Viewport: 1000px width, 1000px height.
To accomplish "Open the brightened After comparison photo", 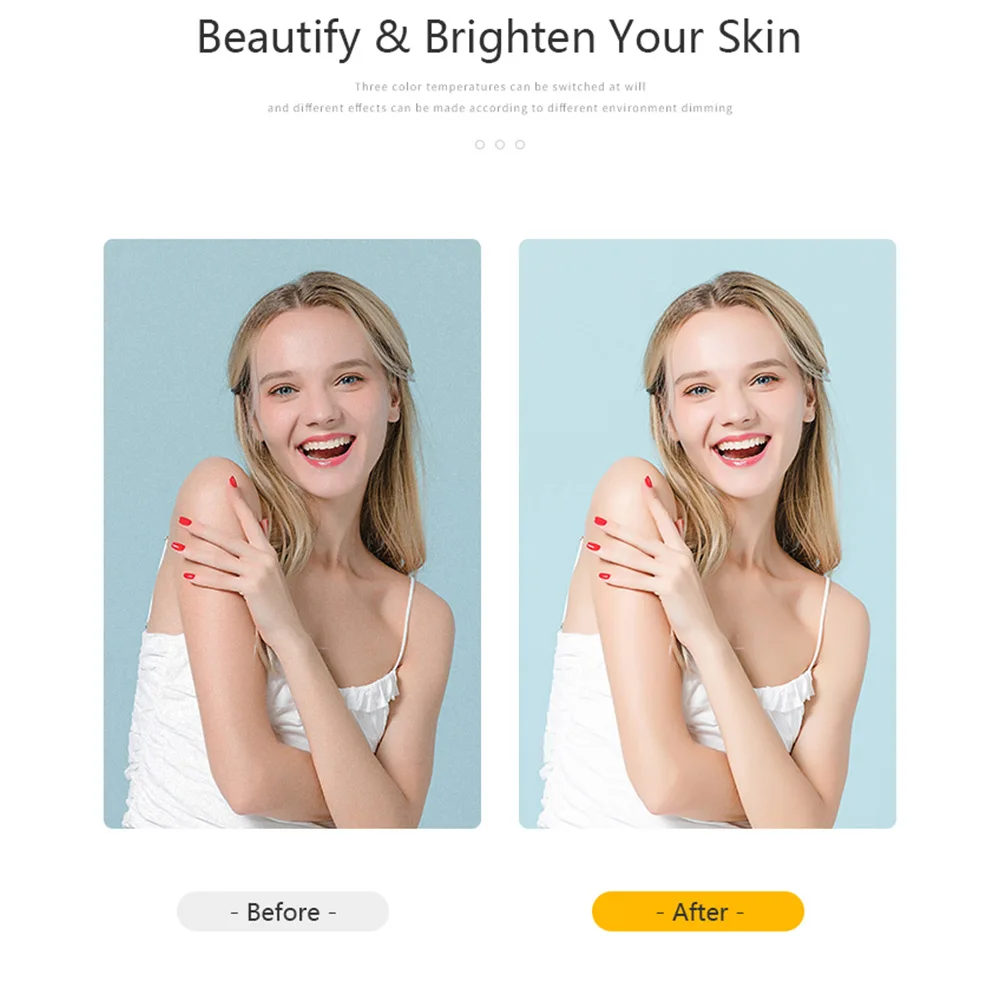I will [707, 534].
